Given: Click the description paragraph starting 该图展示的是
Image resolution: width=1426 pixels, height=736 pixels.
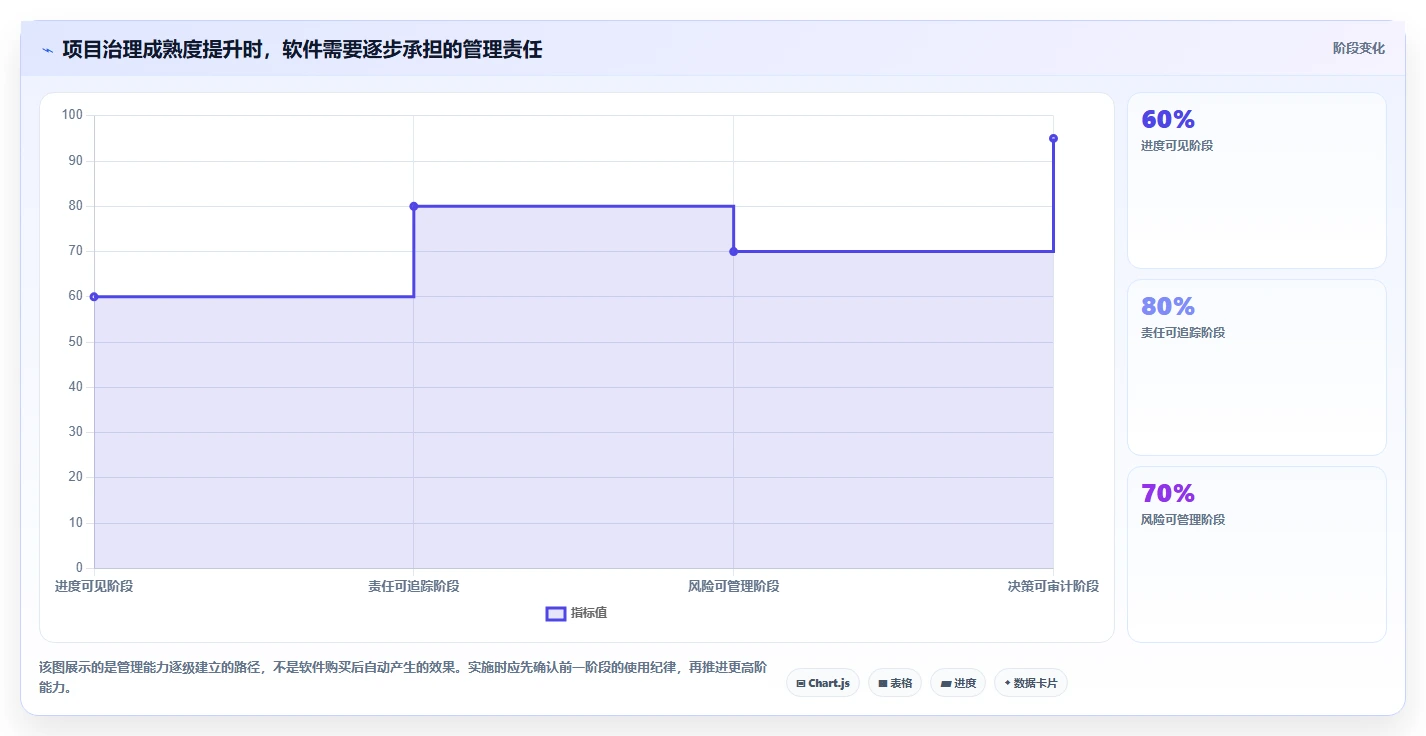Looking at the screenshot, I should pos(404,677).
